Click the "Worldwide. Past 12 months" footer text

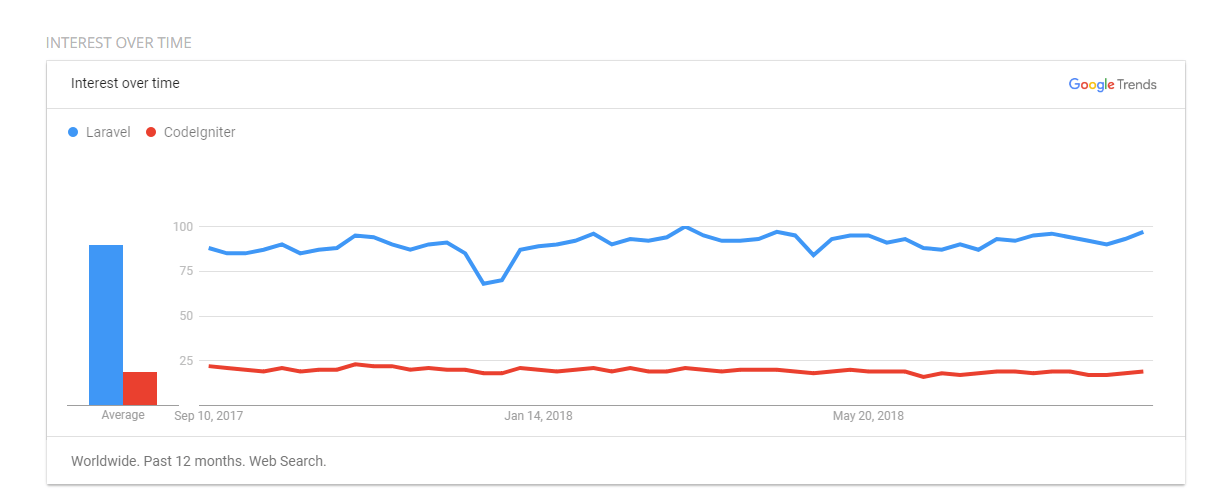pyautogui.click(x=199, y=461)
